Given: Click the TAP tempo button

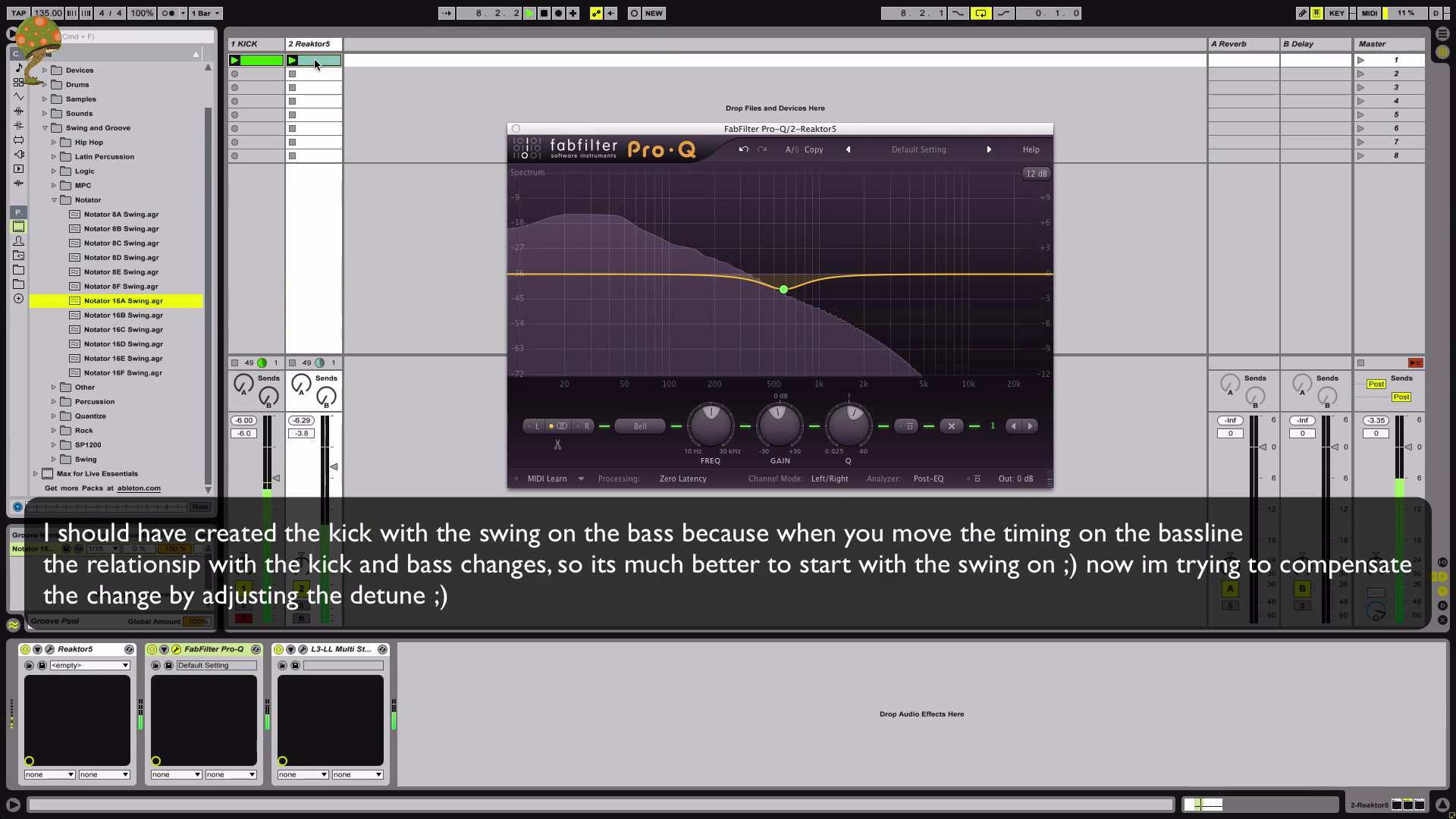Looking at the screenshot, I should click(x=18, y=13).
